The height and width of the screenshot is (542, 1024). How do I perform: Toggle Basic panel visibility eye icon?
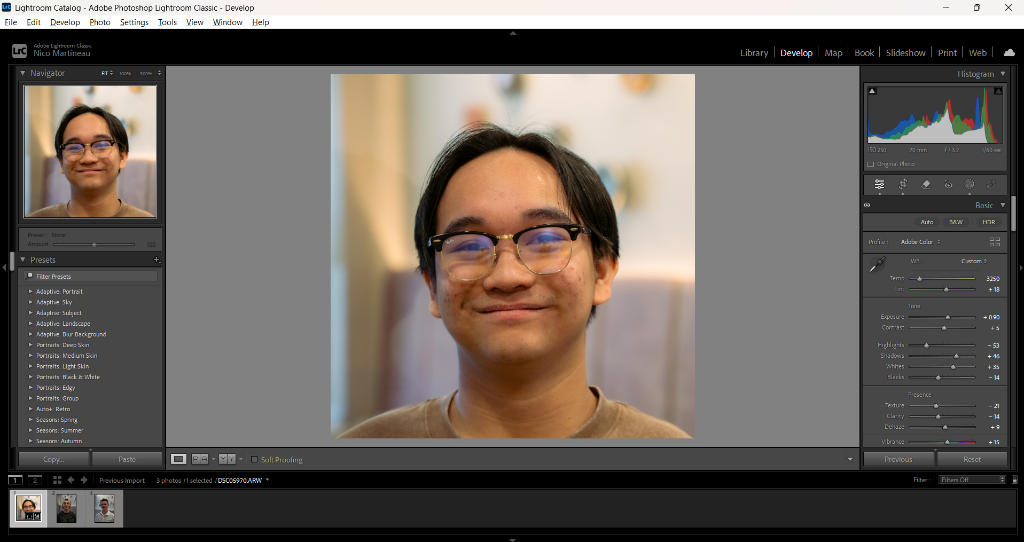(x=867, y=205)
